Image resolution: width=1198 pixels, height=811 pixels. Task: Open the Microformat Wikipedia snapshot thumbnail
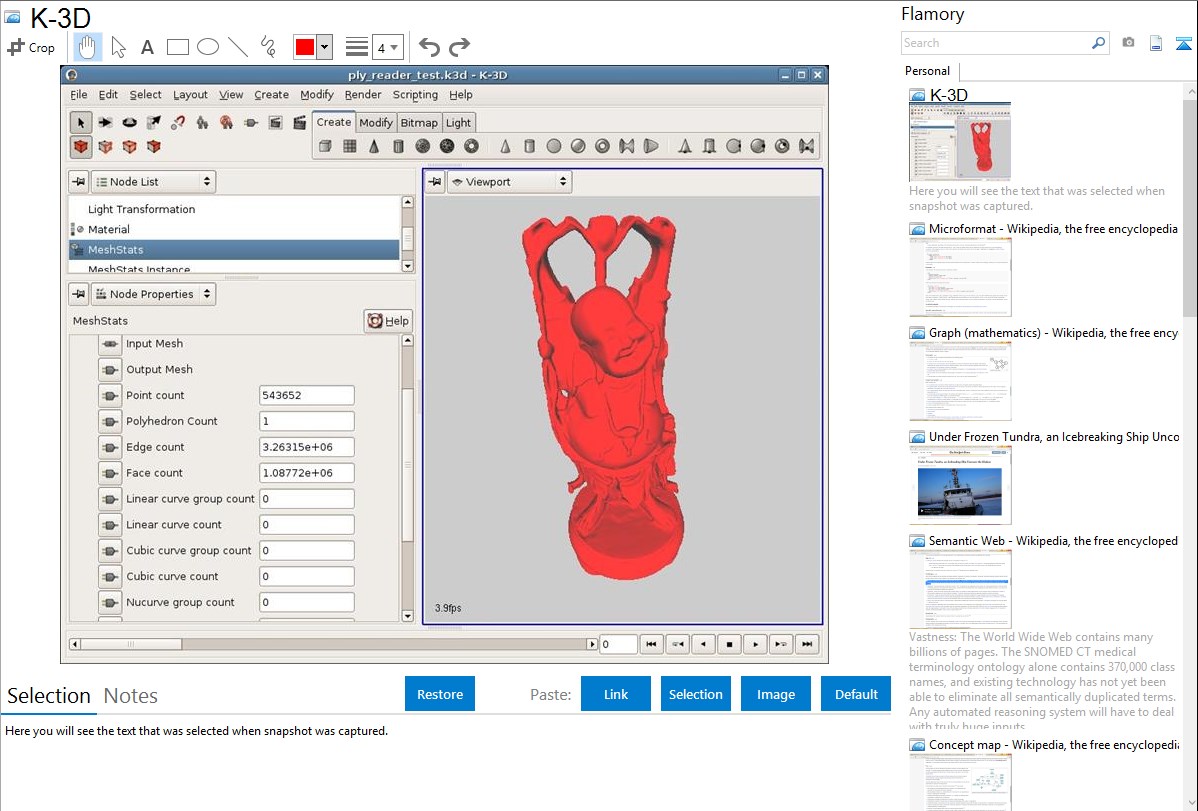click(x=960, y=277)
